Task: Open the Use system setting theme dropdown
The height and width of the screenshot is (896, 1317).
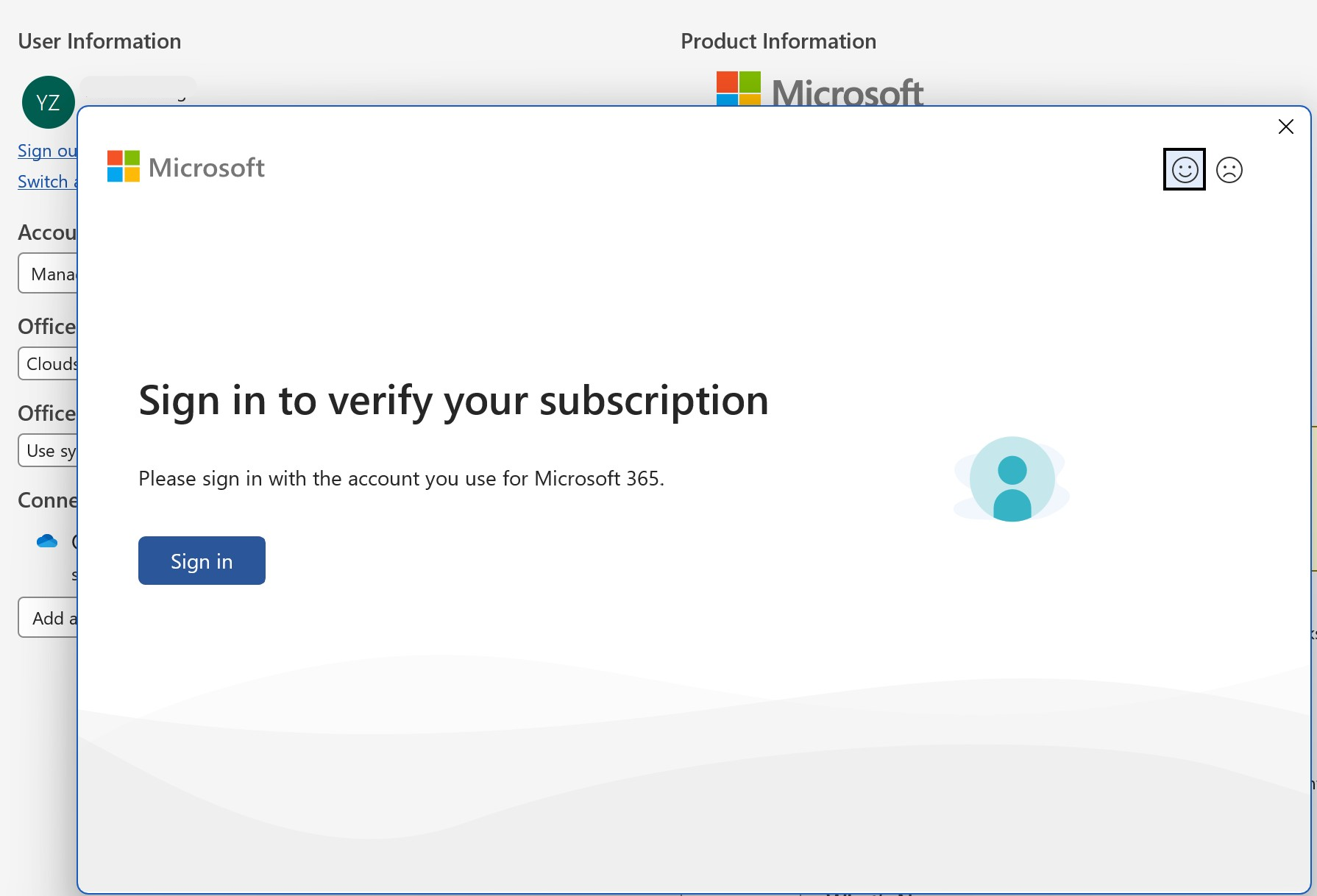Action: pyautogui.click(x=48, y=450)
